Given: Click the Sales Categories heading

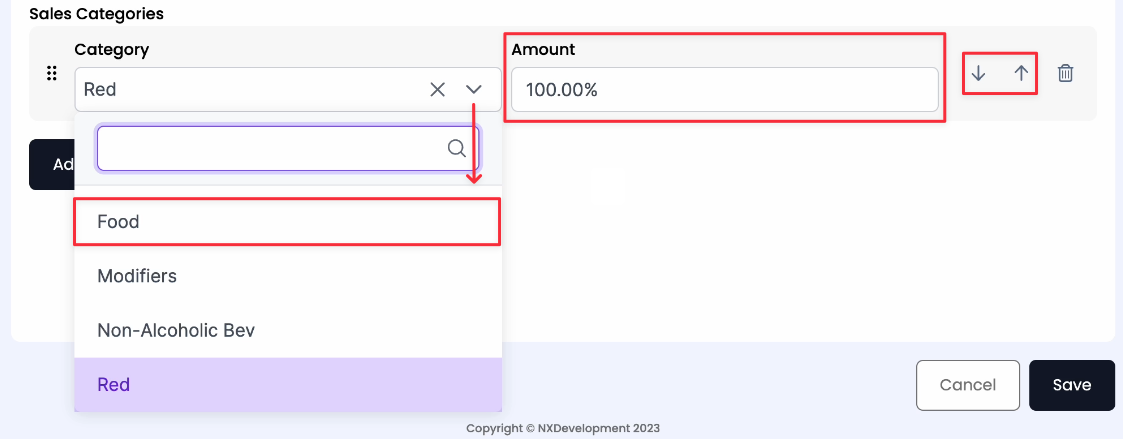Looking at the screenshot, I should click(x=96, y=14).
